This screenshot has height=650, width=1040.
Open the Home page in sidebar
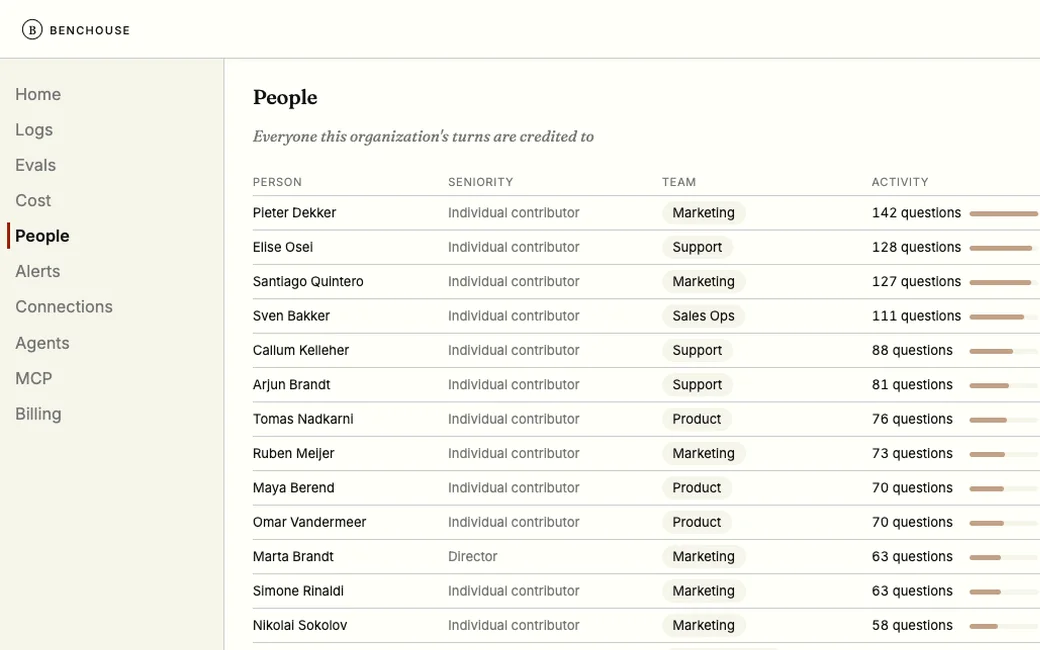click(38, 94)
